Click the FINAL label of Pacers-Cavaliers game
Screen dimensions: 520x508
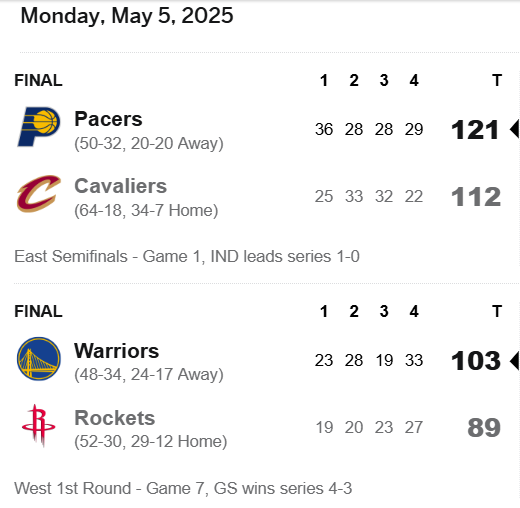click(38, 80)
